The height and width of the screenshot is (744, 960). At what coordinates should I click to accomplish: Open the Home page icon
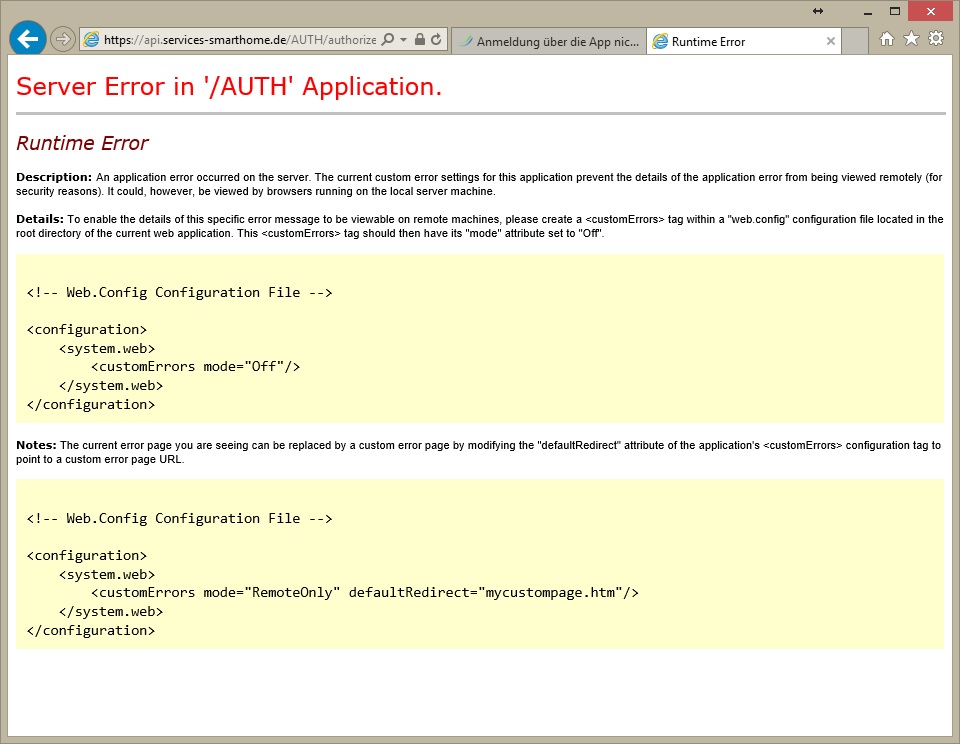click(x=887, y=39)
